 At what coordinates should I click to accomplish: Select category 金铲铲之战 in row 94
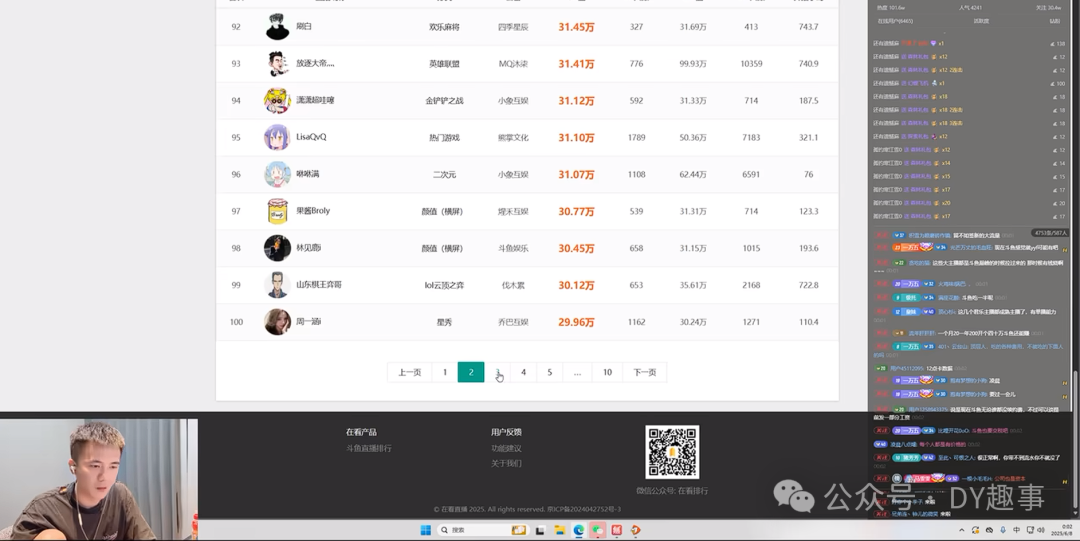point(444,101)
